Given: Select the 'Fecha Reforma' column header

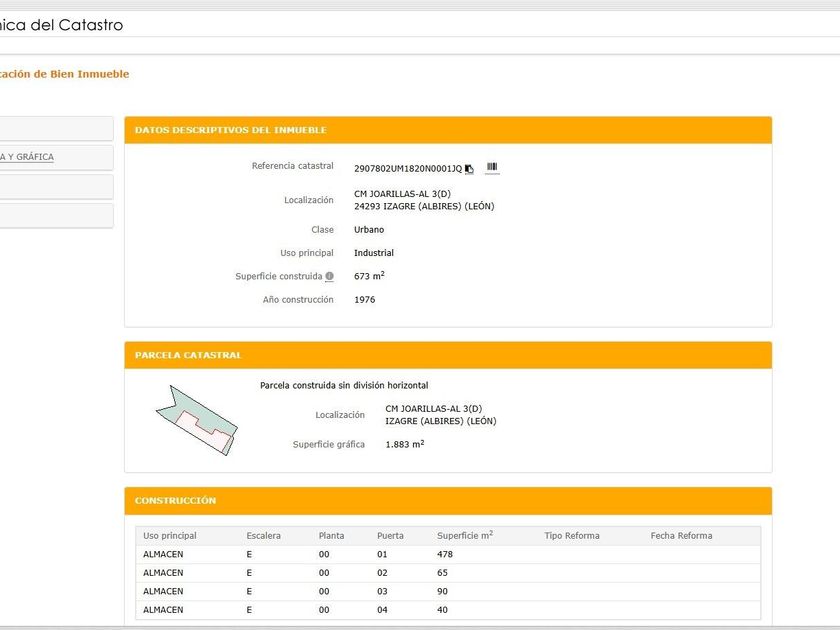Looking at the screenshot, I should pos(681,536).
